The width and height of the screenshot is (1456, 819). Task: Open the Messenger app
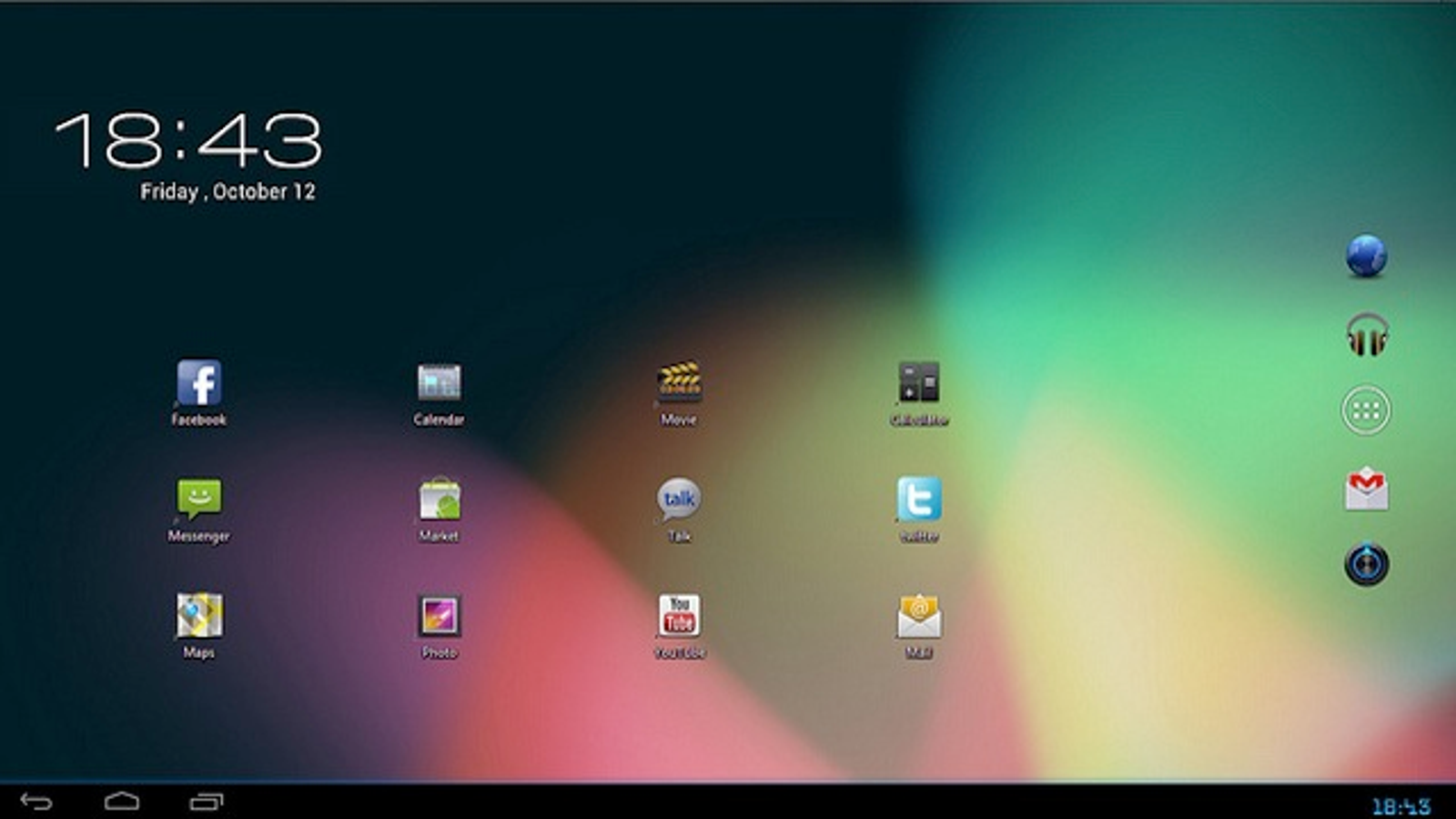pos(199,500)
